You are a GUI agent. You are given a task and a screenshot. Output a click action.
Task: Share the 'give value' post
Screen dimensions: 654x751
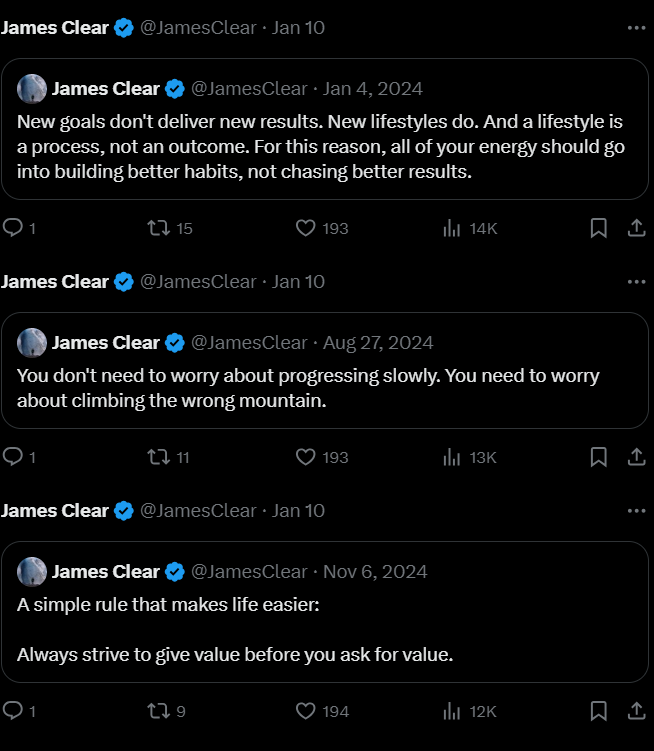[636, 711]
